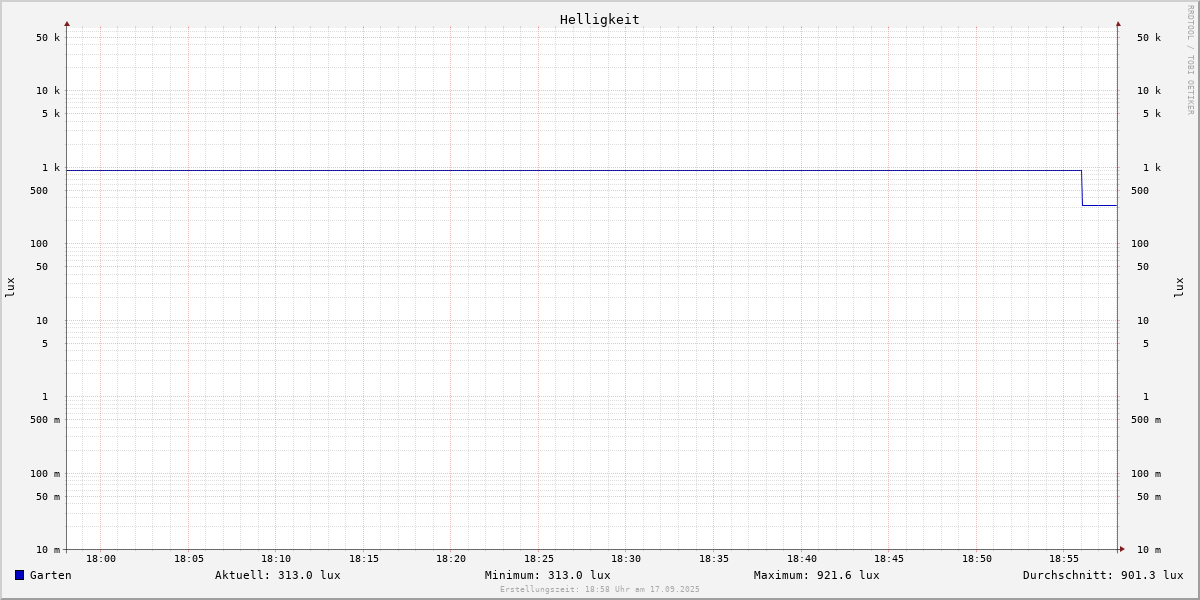Select the Garten legend label

50,575
